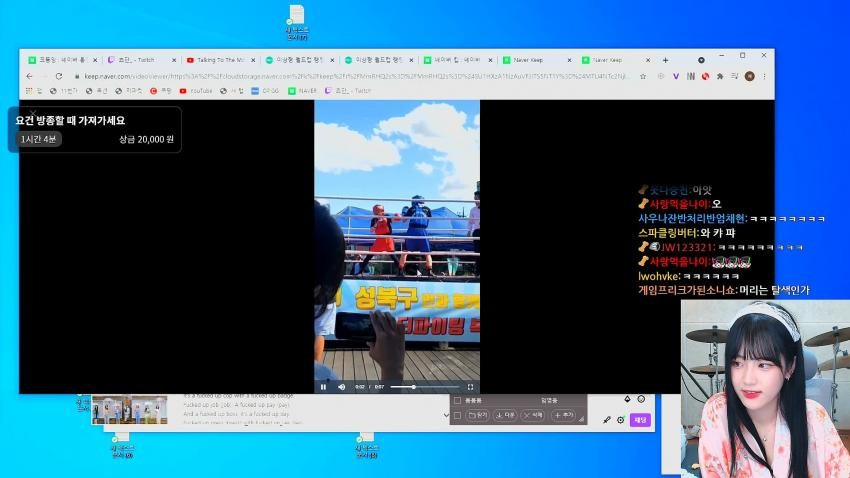The height and width of the screenshot is (478, 850).
Task: Open the Chrome profile avatar
Action: pos(750,76)
